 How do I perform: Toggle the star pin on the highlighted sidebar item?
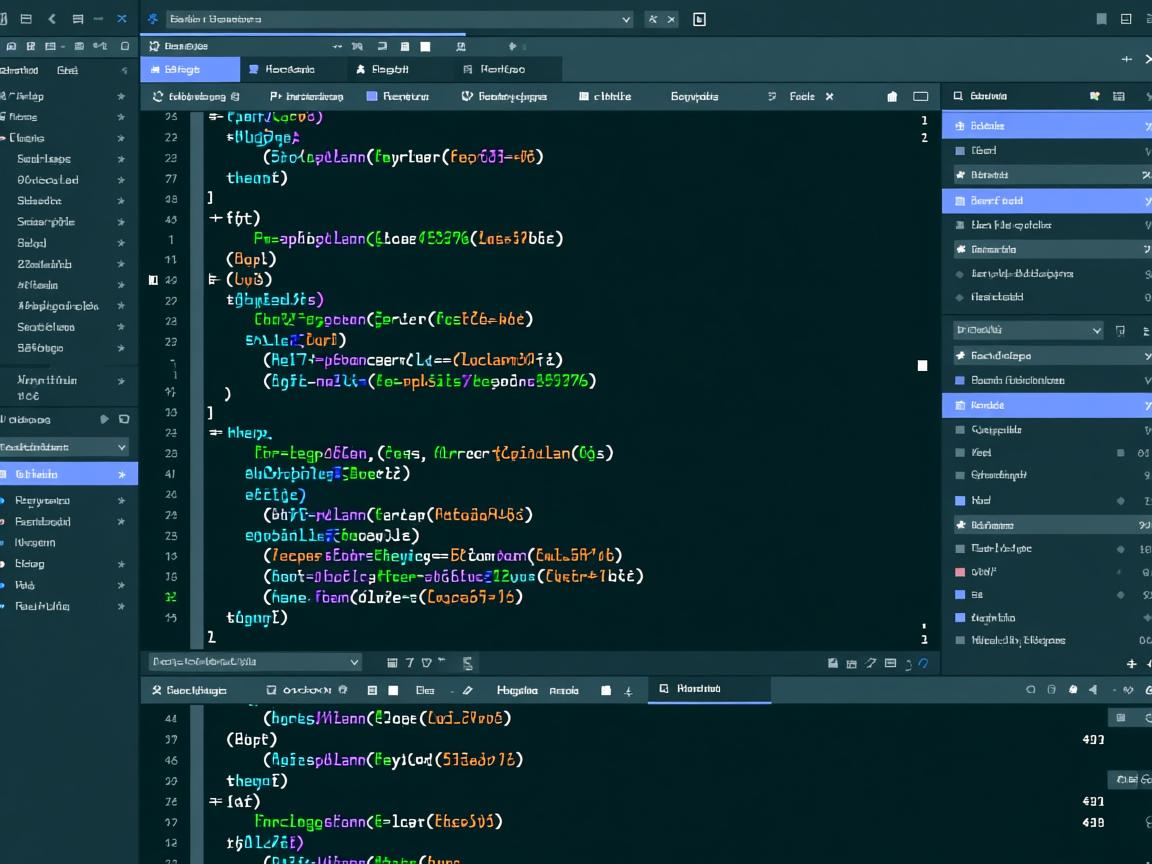pos(122,472)
